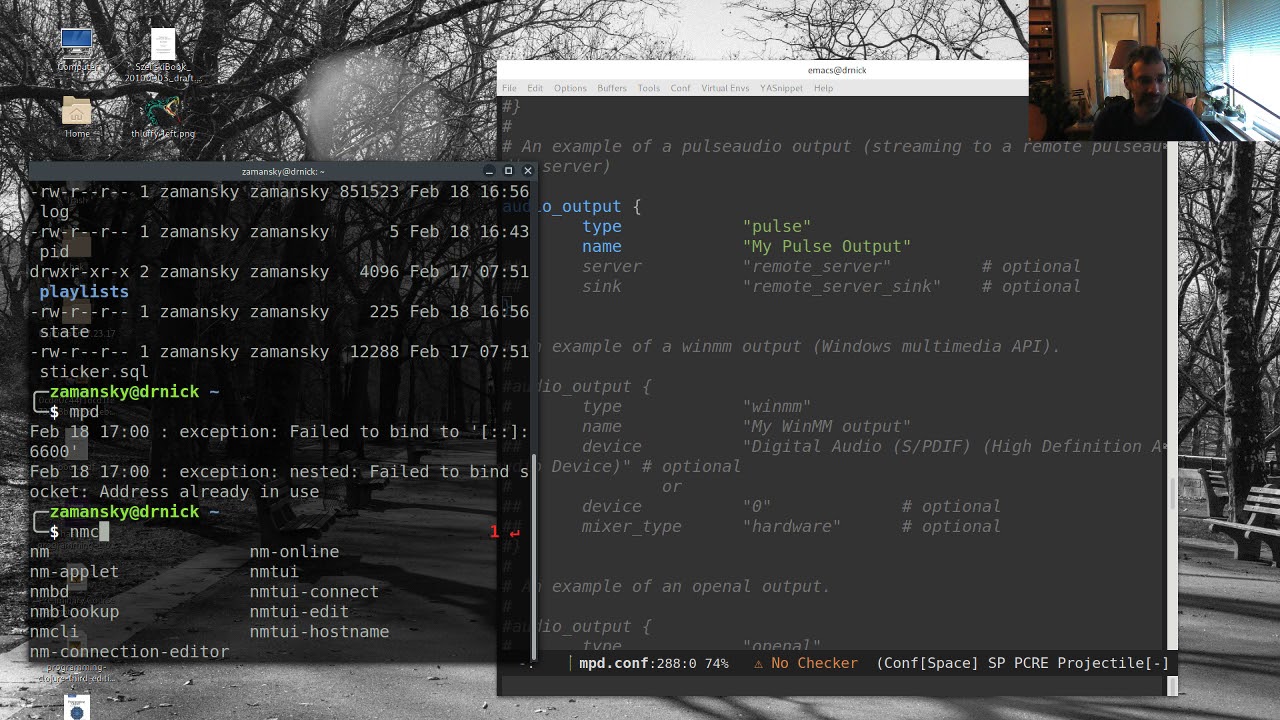The image size is (1280, 720).
Task: Close the zamansky@drnick terminal window
Action: point(528,171)
